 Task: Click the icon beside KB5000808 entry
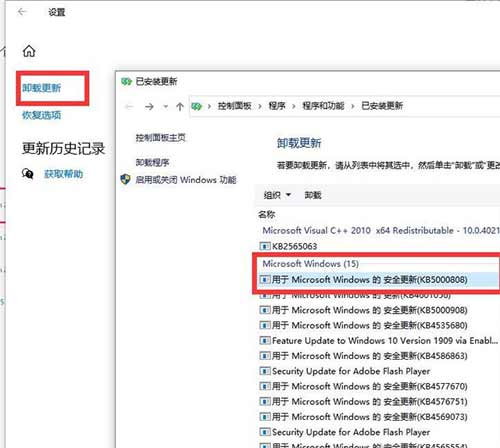click(265, 279)
